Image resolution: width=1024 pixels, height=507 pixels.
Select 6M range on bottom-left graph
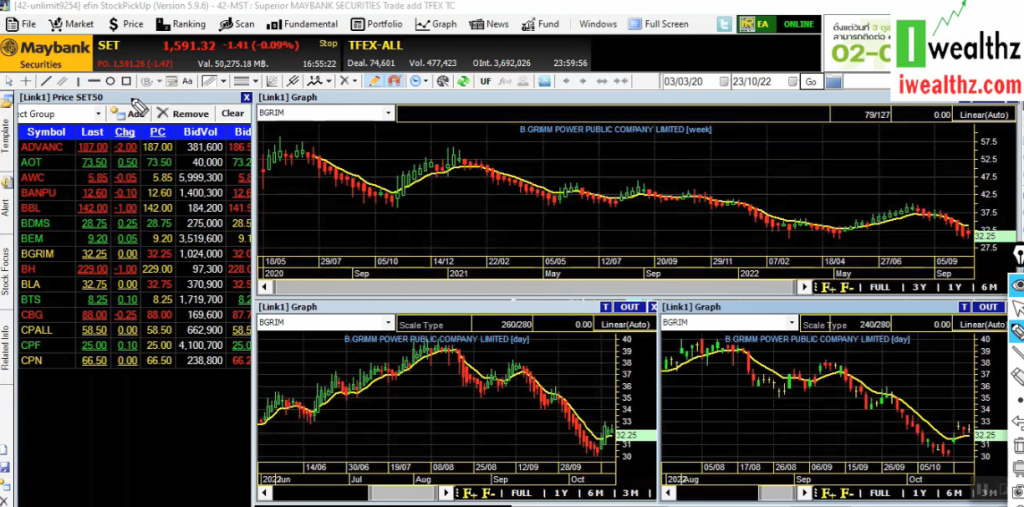[596, 493]
